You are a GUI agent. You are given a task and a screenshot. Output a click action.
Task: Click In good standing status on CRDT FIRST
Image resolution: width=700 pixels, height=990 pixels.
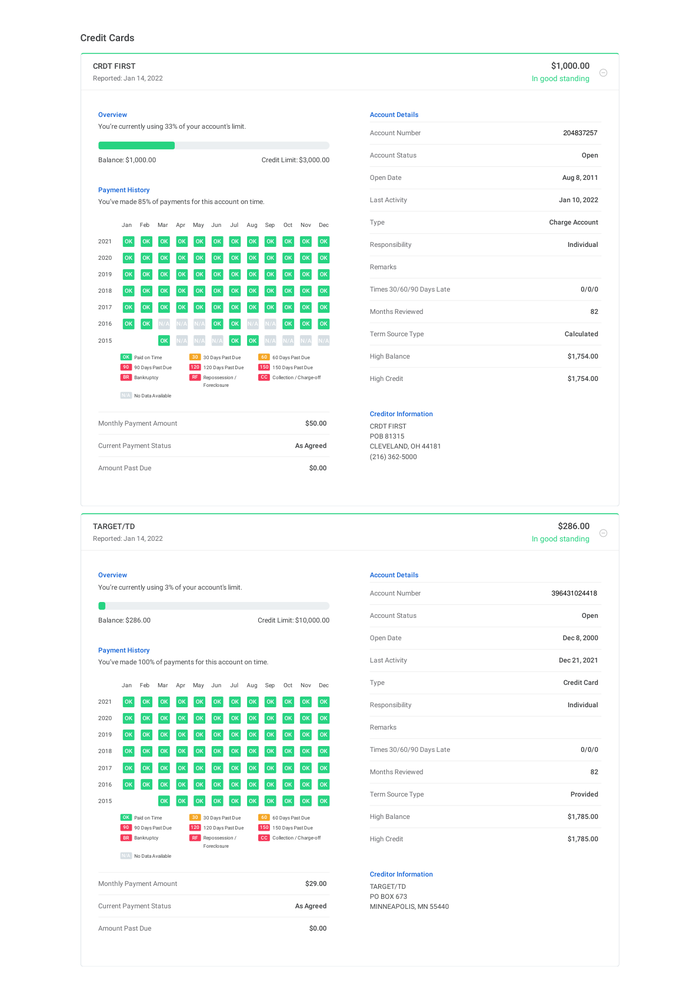point(561,79)
